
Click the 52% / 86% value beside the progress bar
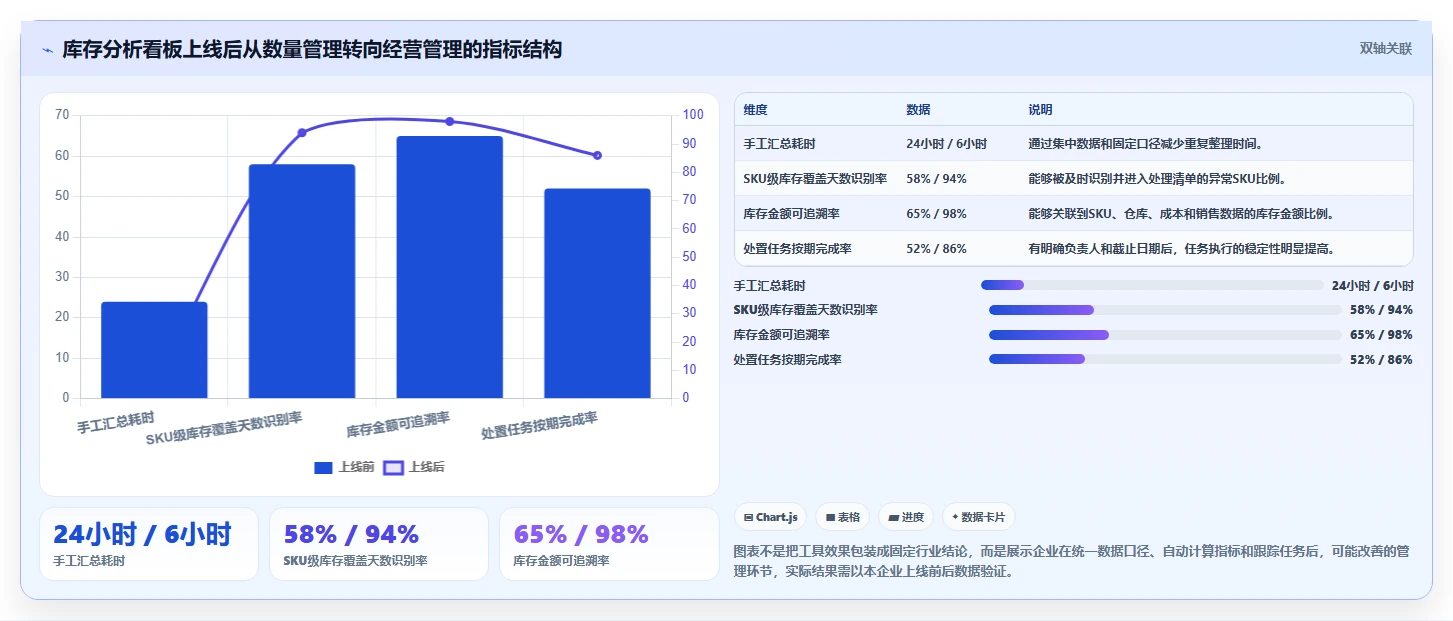tap(1381, 359)
